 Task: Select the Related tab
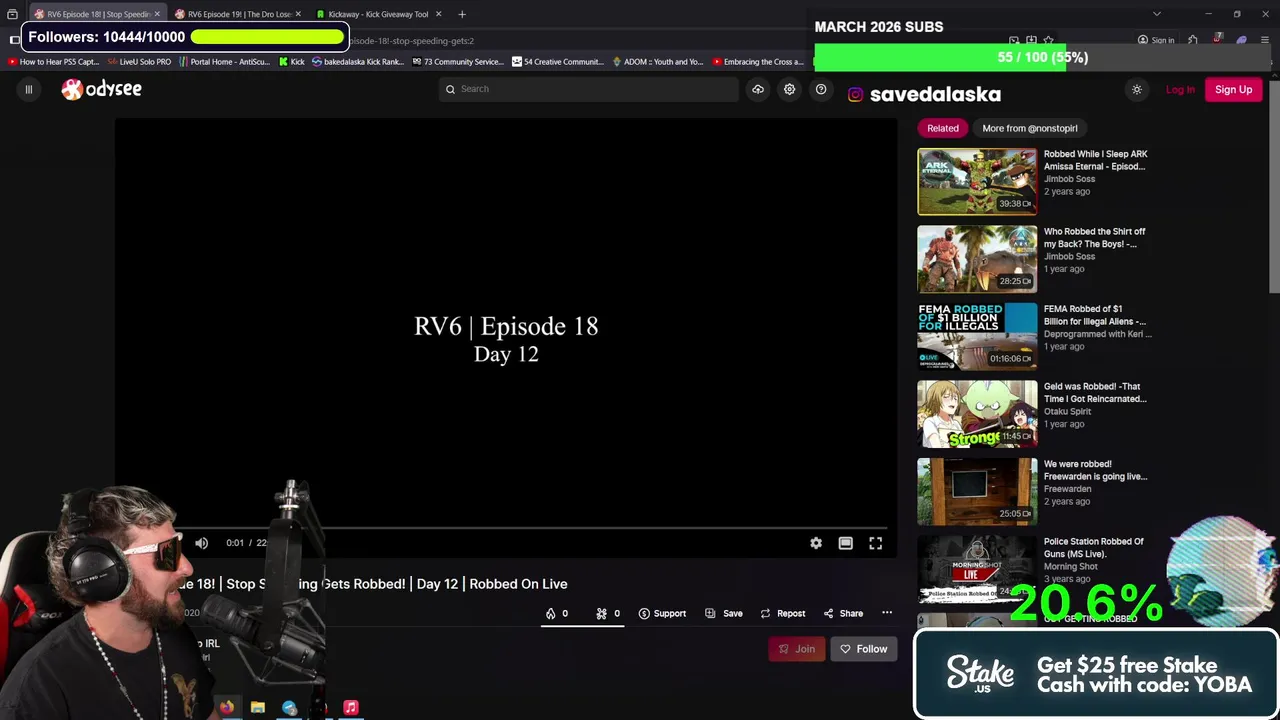click(943, 128)
